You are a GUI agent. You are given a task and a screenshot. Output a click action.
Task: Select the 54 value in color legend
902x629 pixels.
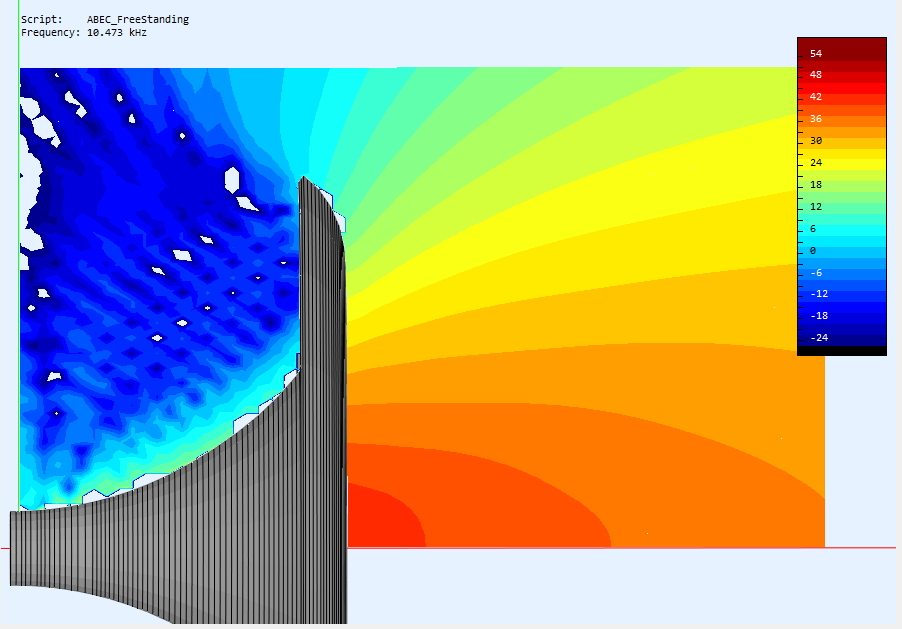pos(816,54)
